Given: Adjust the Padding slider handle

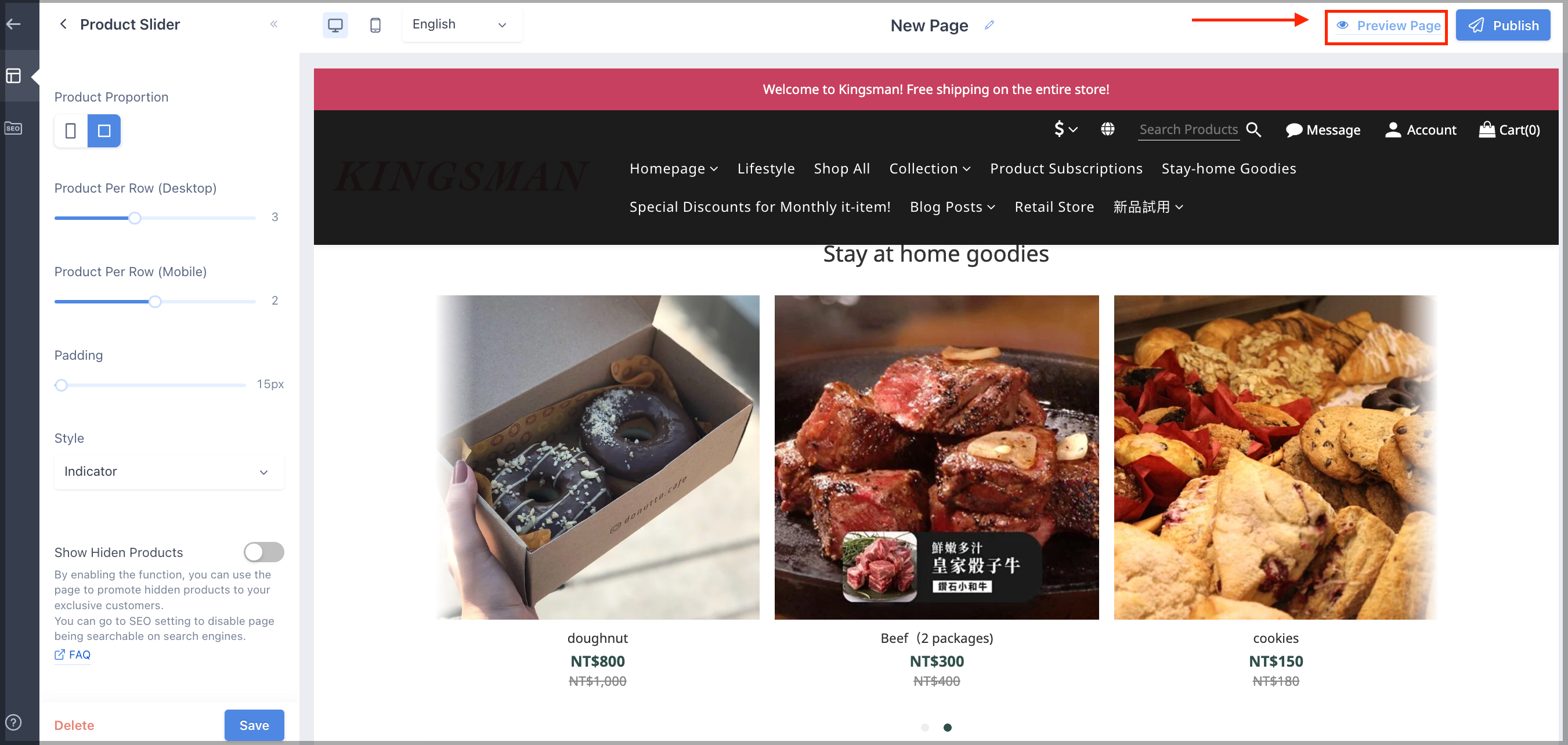Looking at the screenshot, I should click(61, 385).
